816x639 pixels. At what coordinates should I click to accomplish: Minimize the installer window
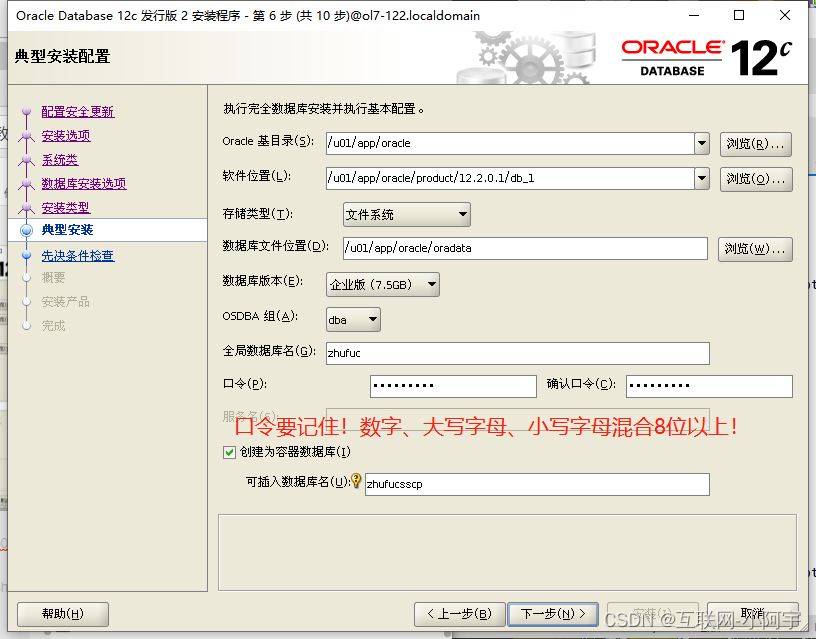pyautogui.click(x=694, y=15)
